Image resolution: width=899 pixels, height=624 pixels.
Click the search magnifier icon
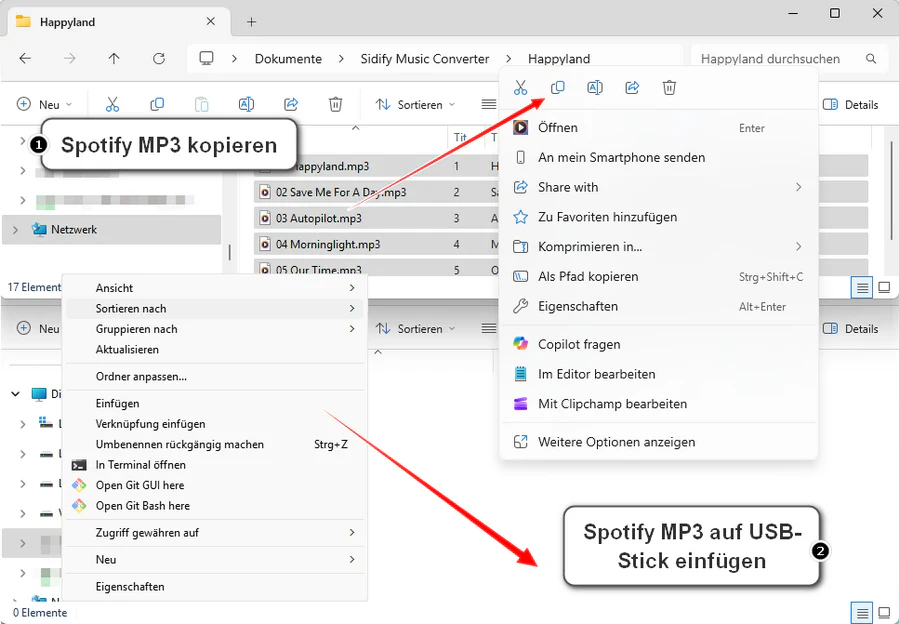(x=871, y=58)
